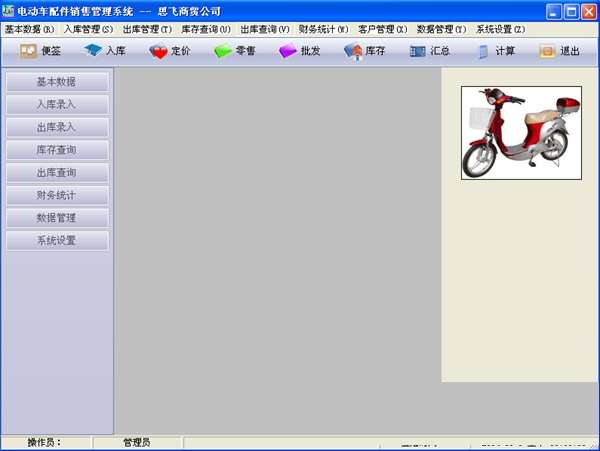Click the 基本数据 sidebar button
The width and height of the screenshot is (600, 451).
(x=57, y=81)
